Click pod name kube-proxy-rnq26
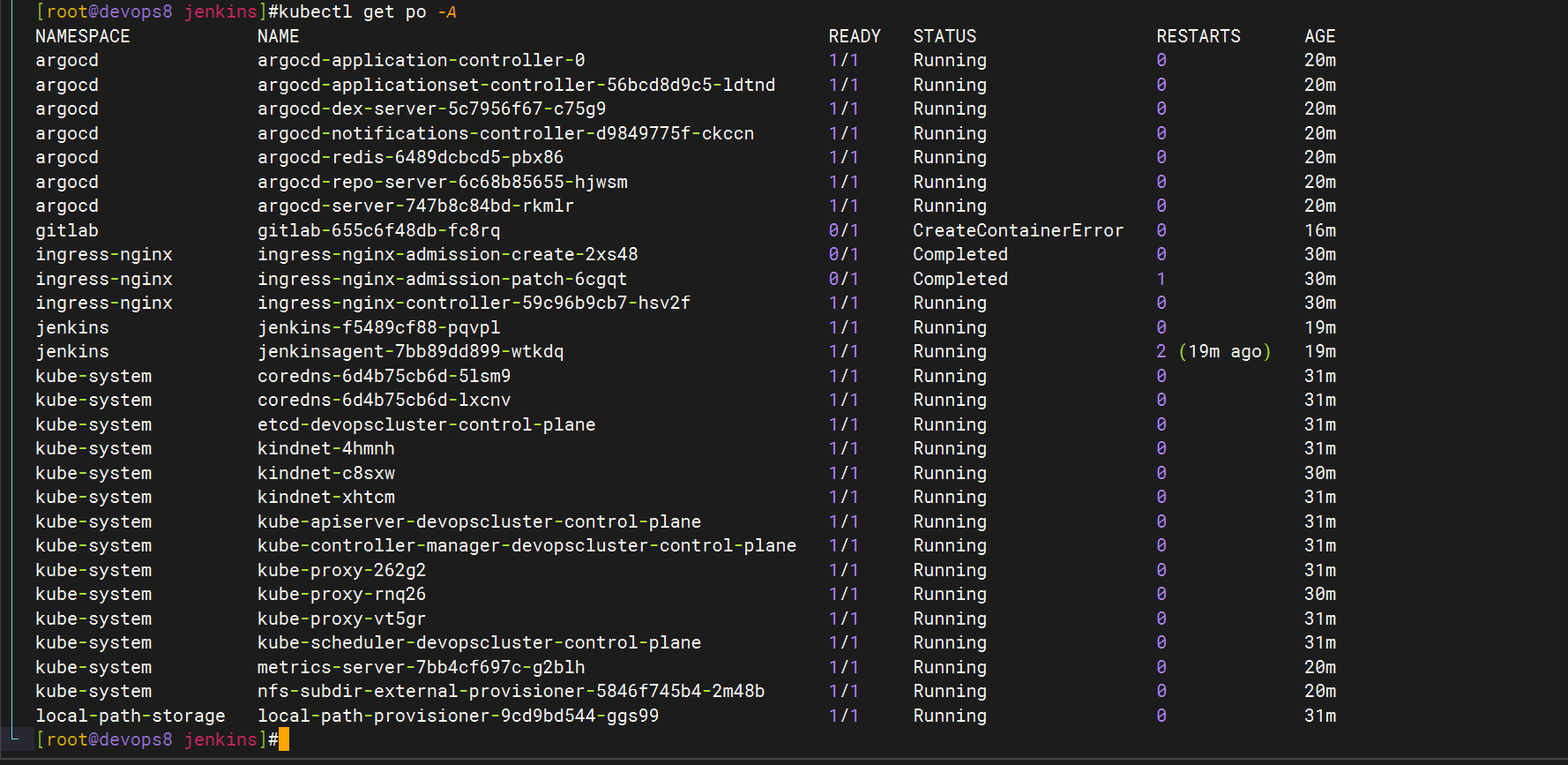 coord(342,594)
